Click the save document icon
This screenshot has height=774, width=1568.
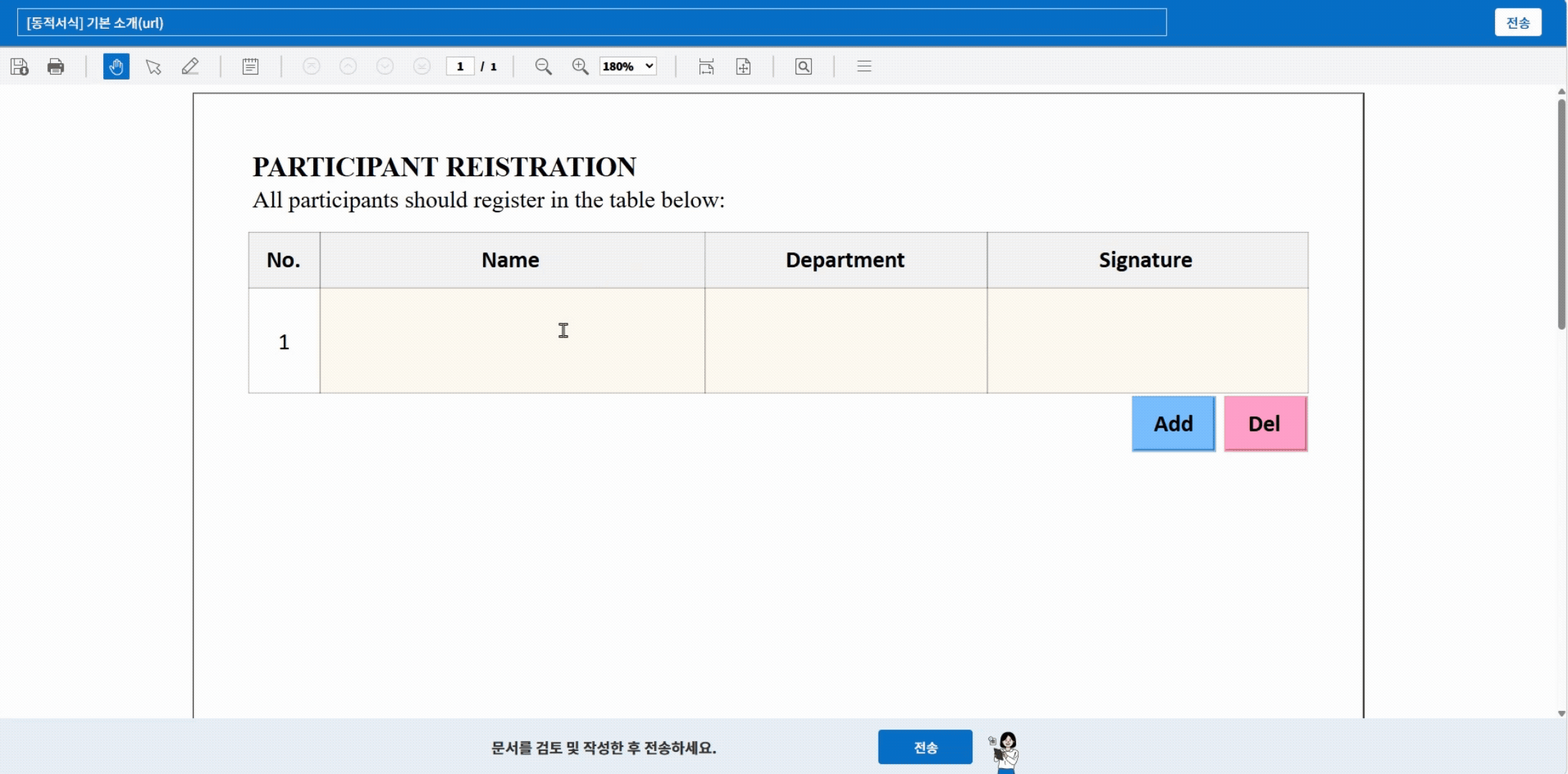click(19, 67)
